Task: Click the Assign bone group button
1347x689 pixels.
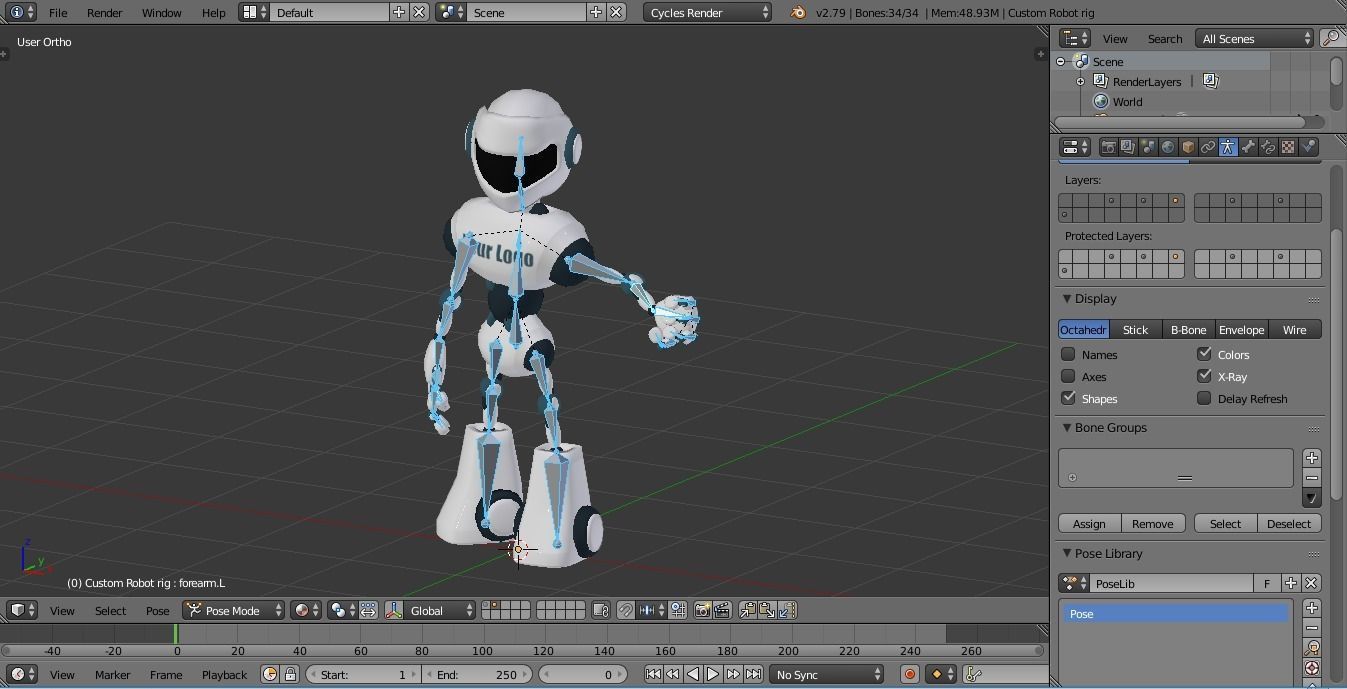Action: pos(1089,524)
